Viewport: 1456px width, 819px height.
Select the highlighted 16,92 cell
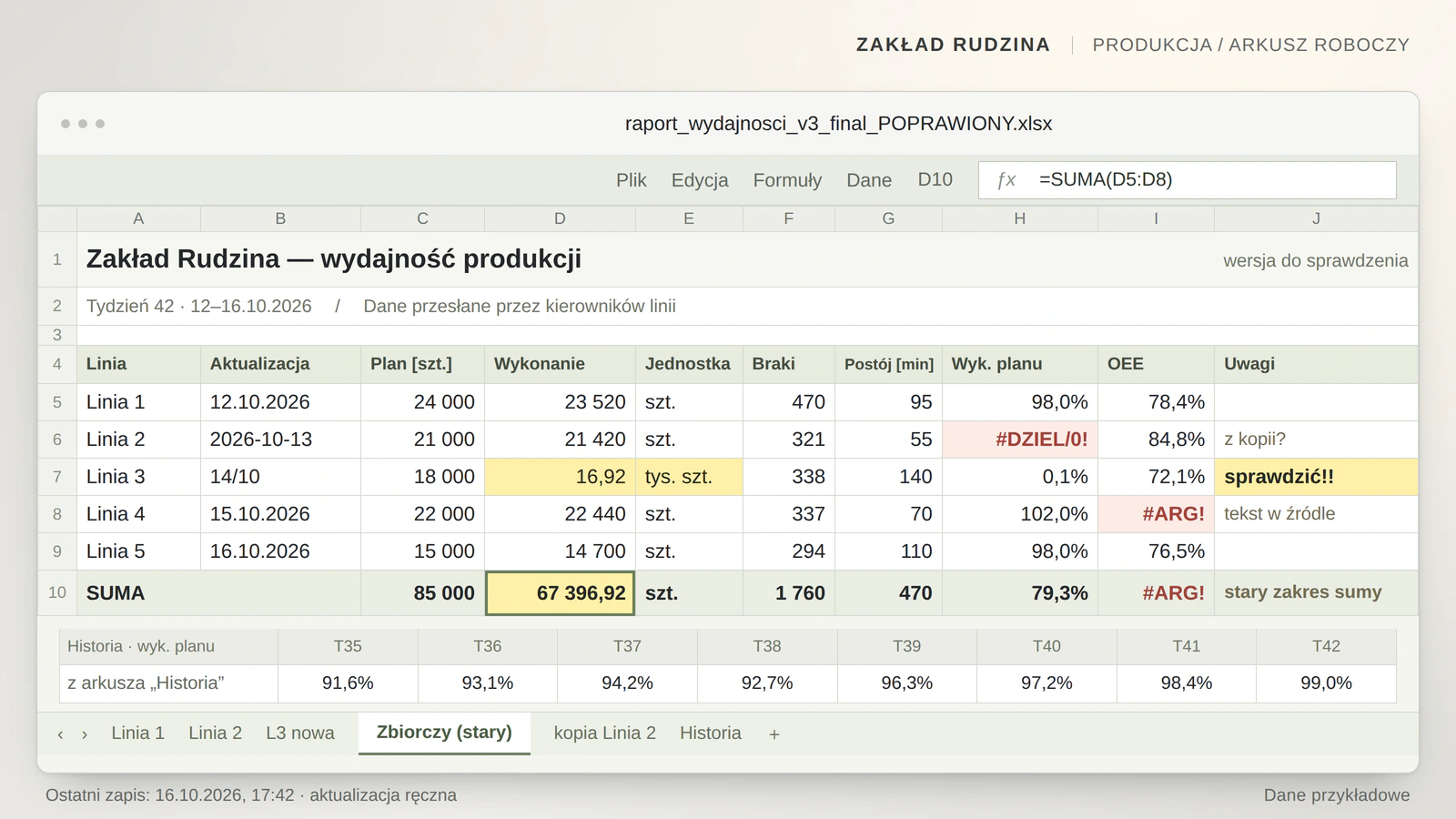click(560, 477)
